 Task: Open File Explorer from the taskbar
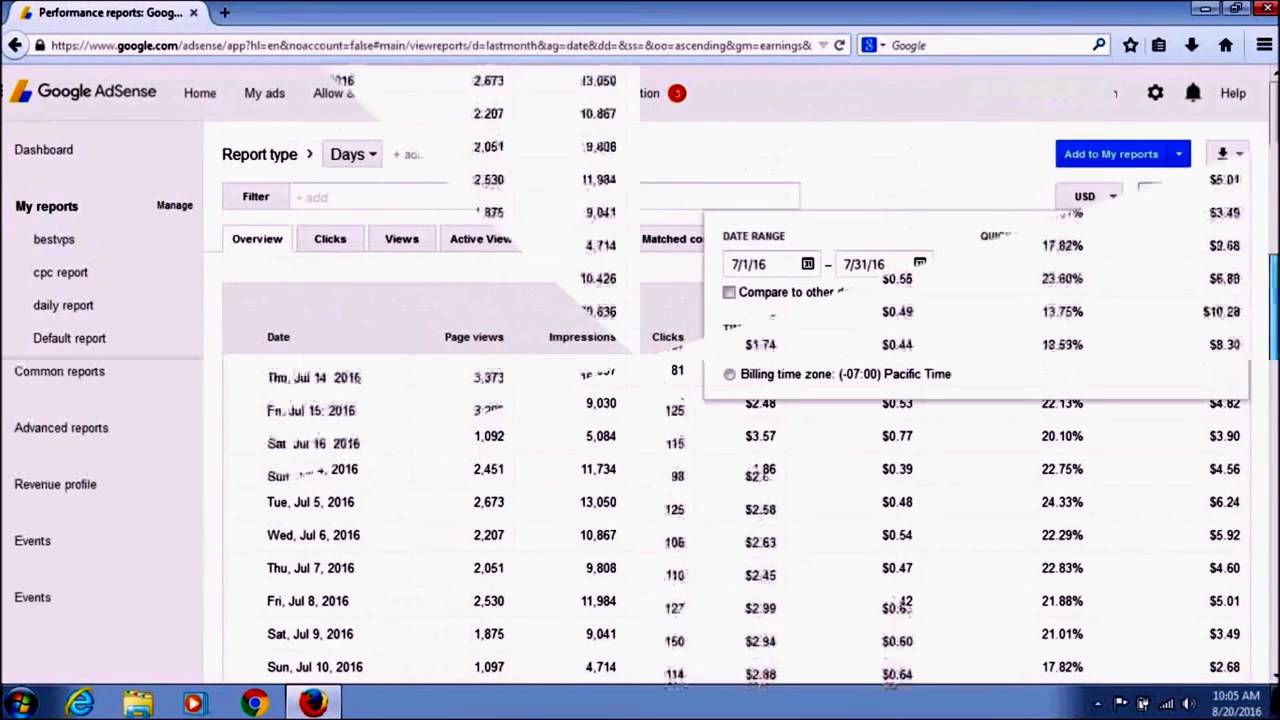click(138, 703)
